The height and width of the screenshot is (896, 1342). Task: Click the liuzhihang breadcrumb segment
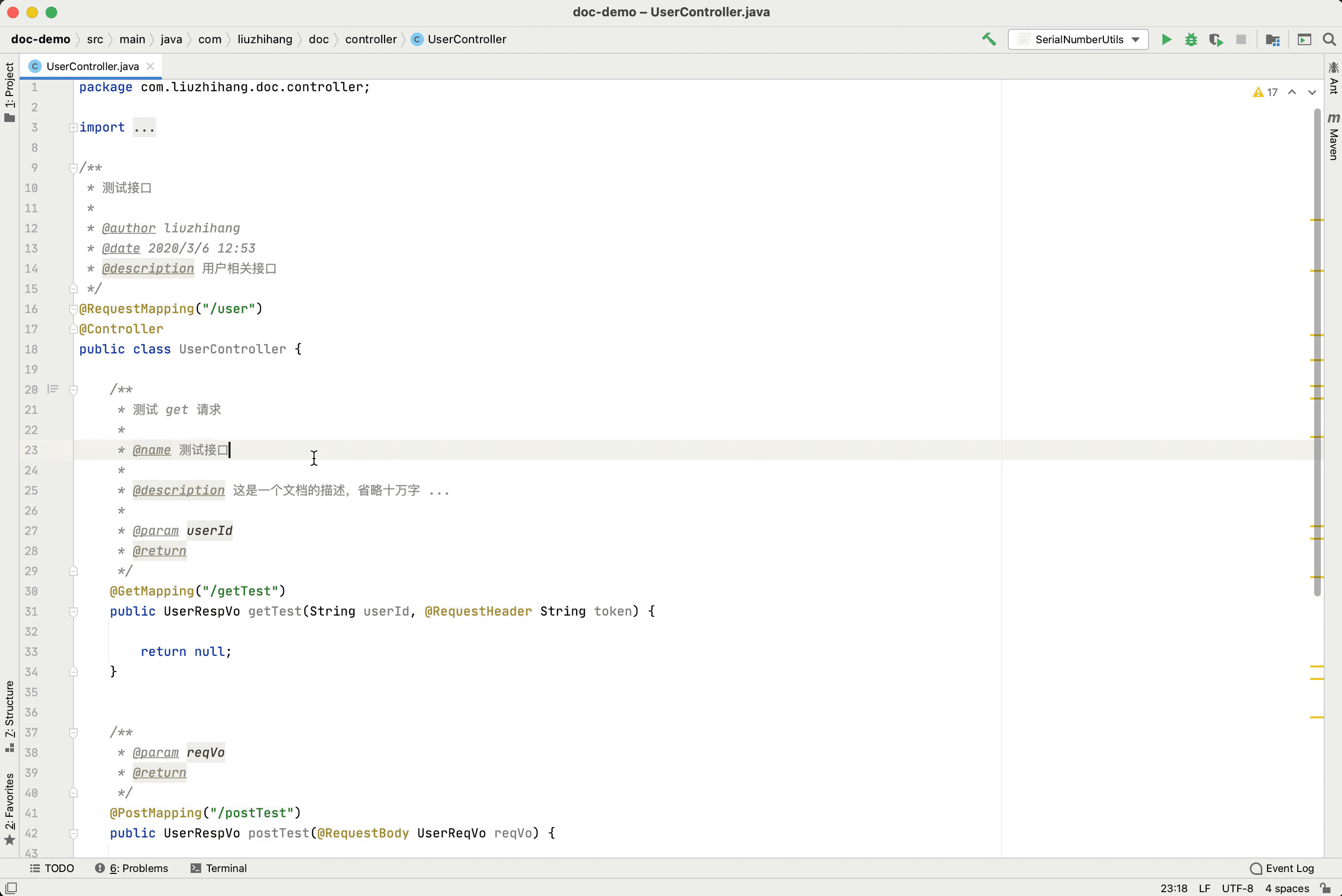click(265, 39)
